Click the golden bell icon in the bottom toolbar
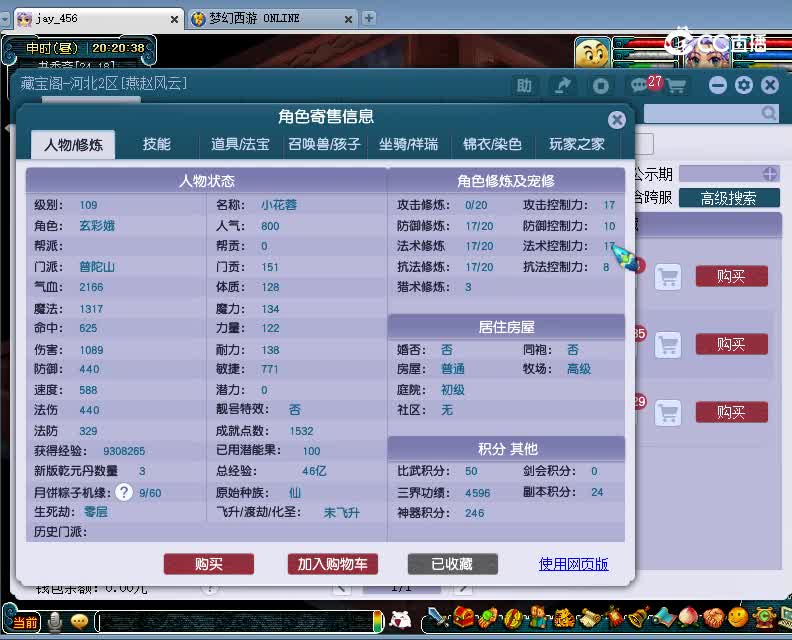The height and width of the screenshot is (640, 792). point(638,617)
